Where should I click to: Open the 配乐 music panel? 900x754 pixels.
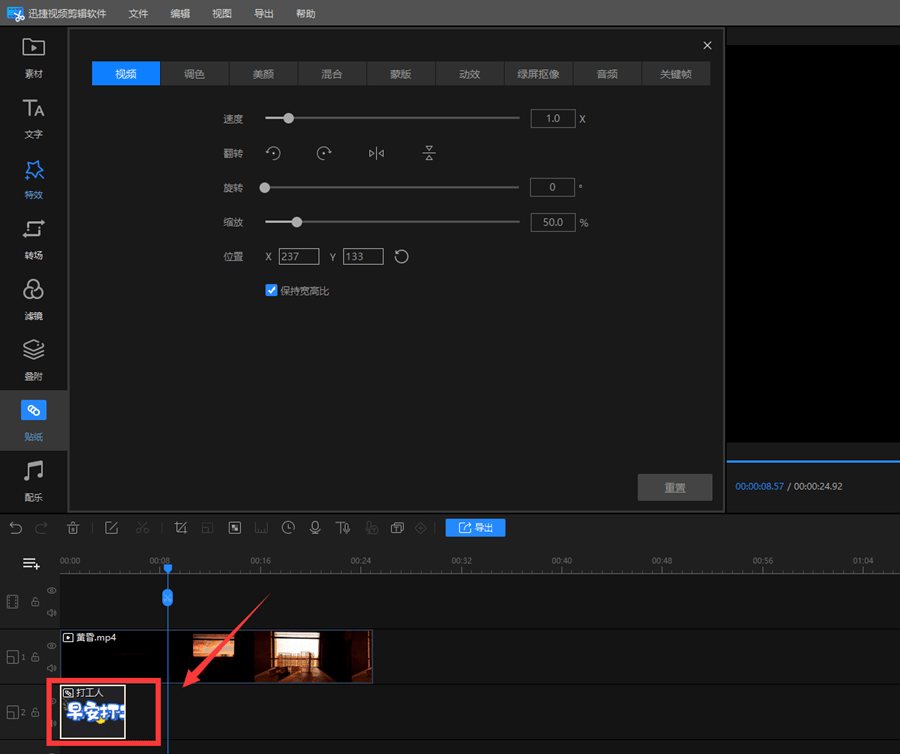[33, 481]
